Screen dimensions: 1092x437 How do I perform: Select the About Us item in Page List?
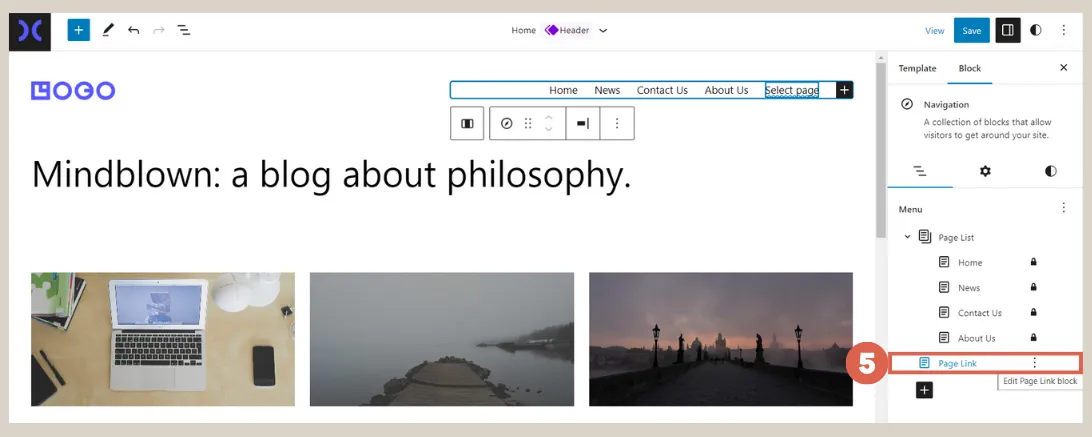click(x=976, y=338)
